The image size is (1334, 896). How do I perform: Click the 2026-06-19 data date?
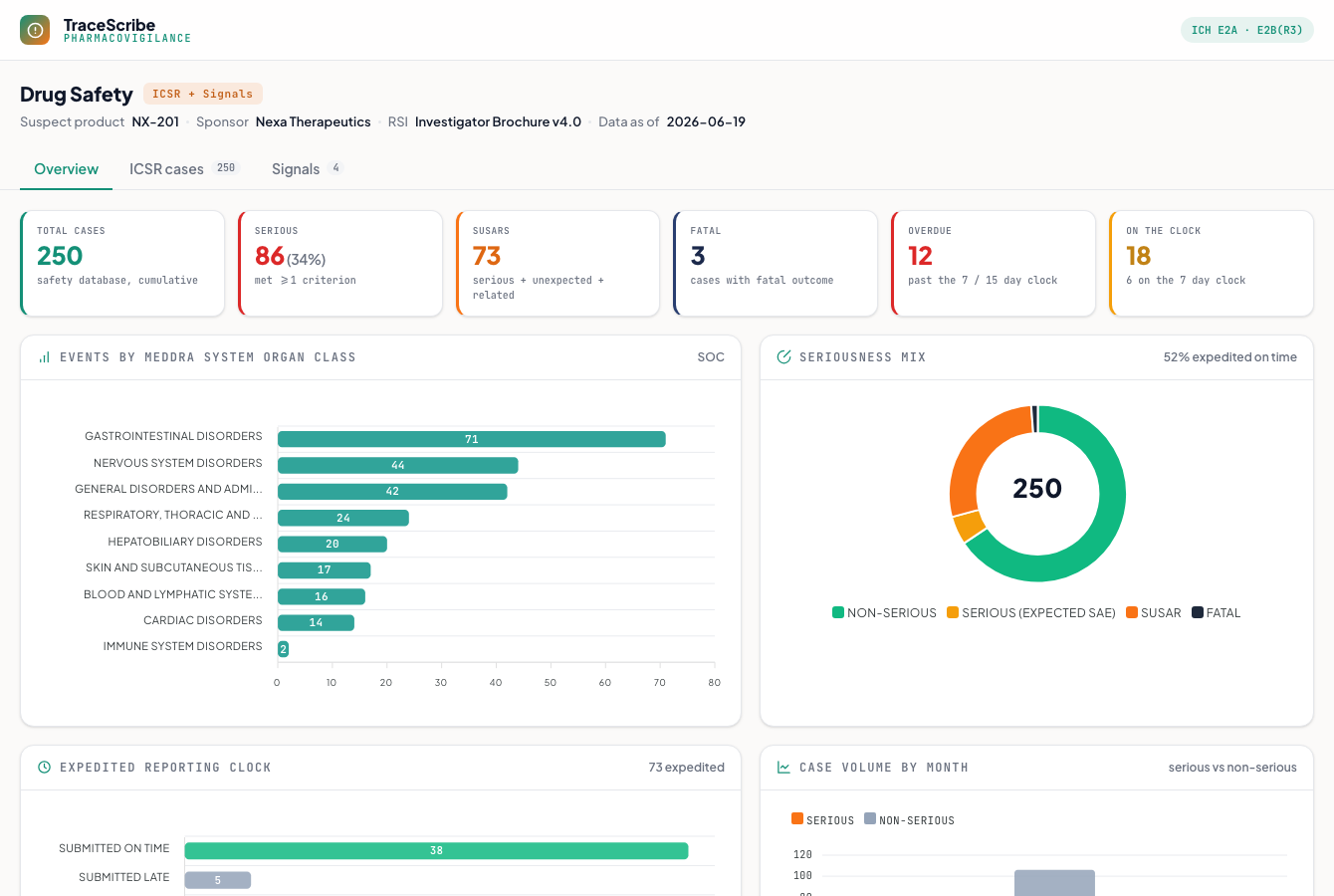[x=706, y=121]
